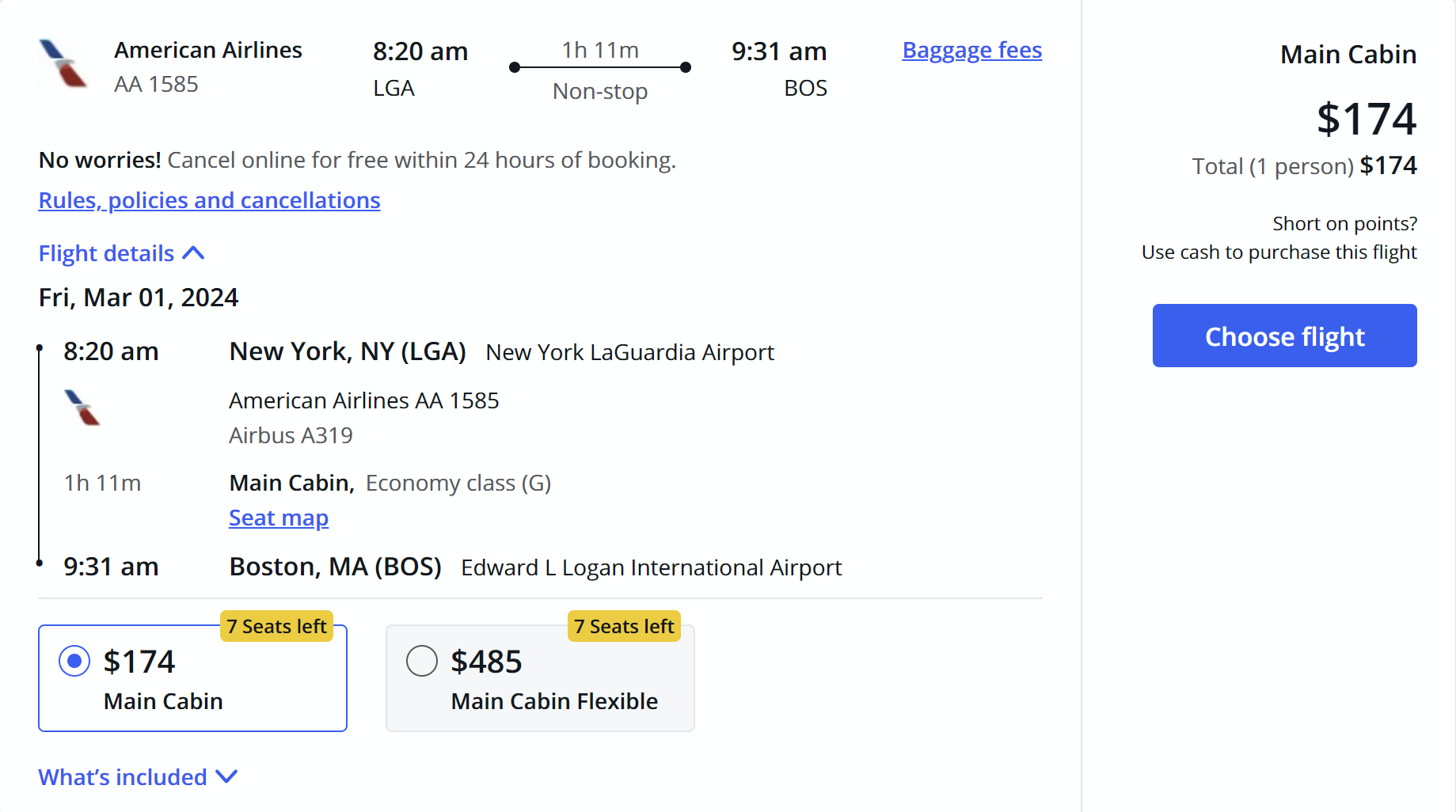The width and height of the screenshot is (1456, 812).
Task: Open the Baggage fees link
Action: point(971,51)
